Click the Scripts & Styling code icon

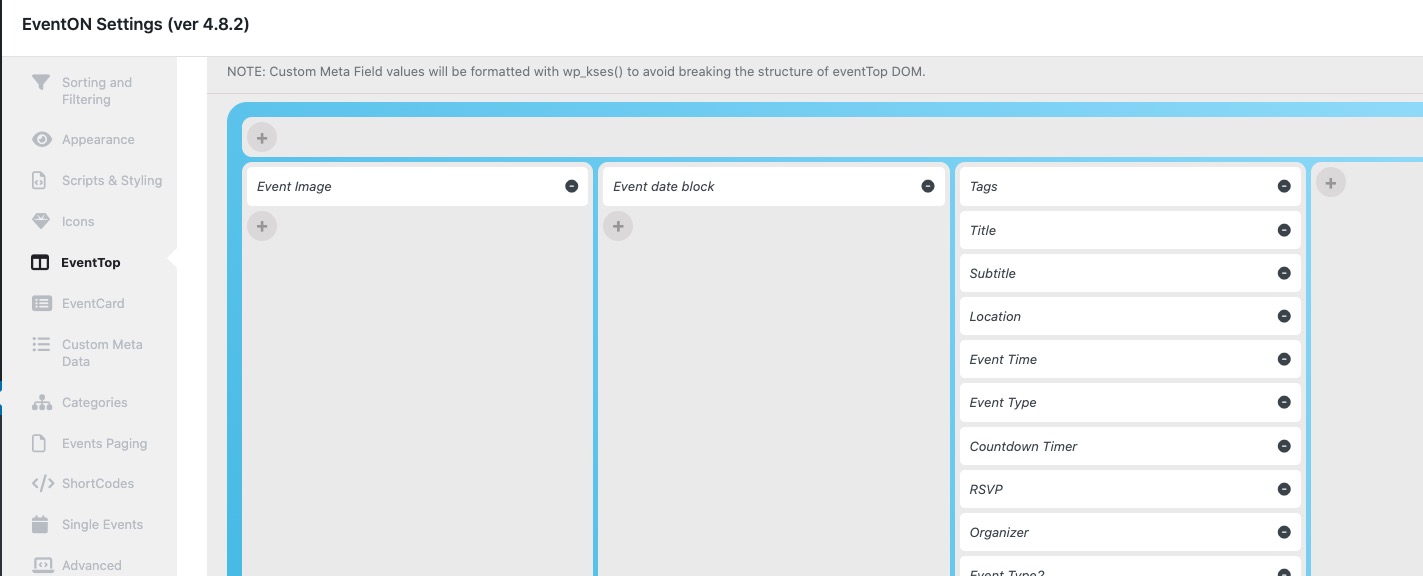39,181
